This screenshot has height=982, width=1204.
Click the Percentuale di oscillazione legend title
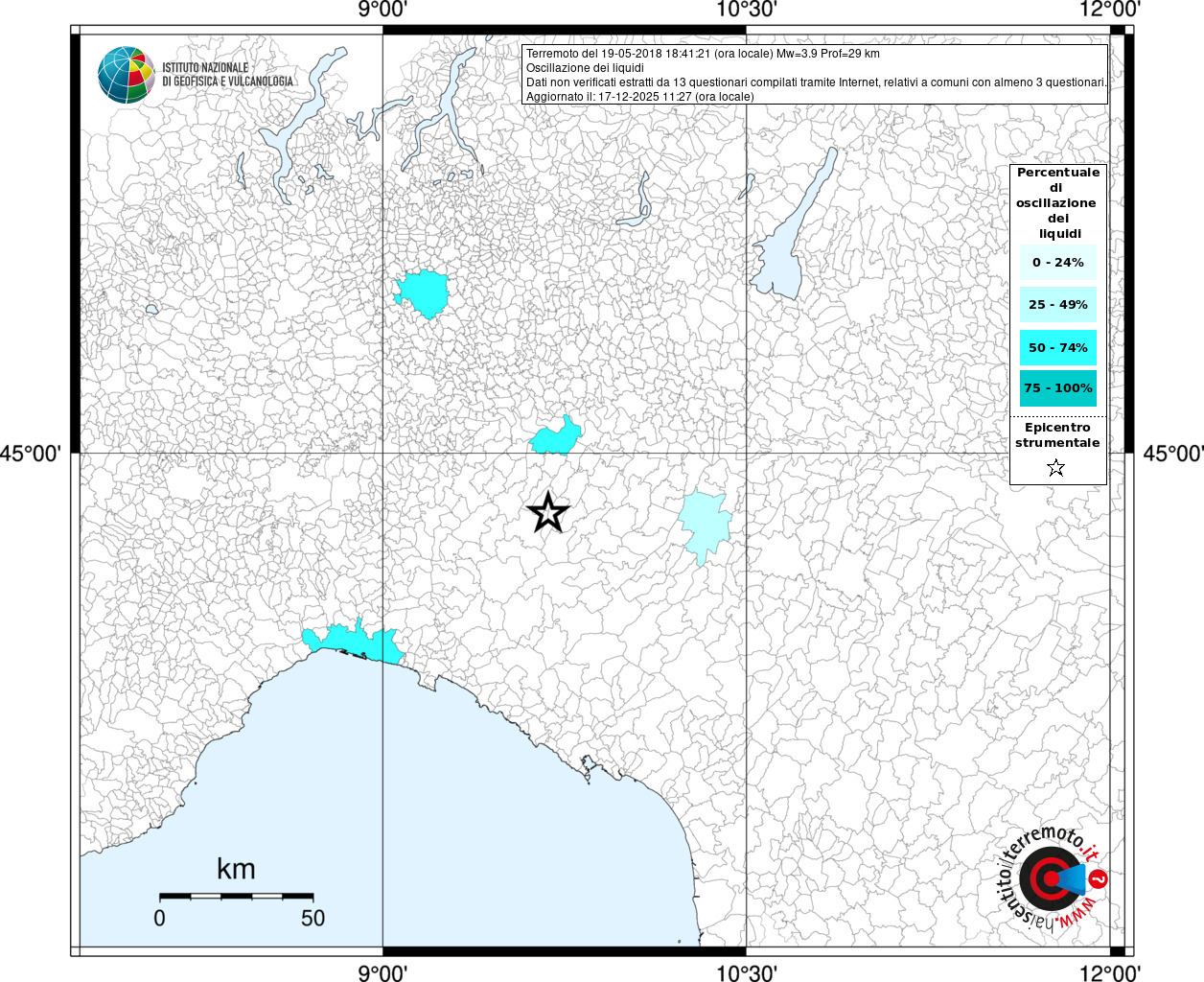[x=1057, y=202]
